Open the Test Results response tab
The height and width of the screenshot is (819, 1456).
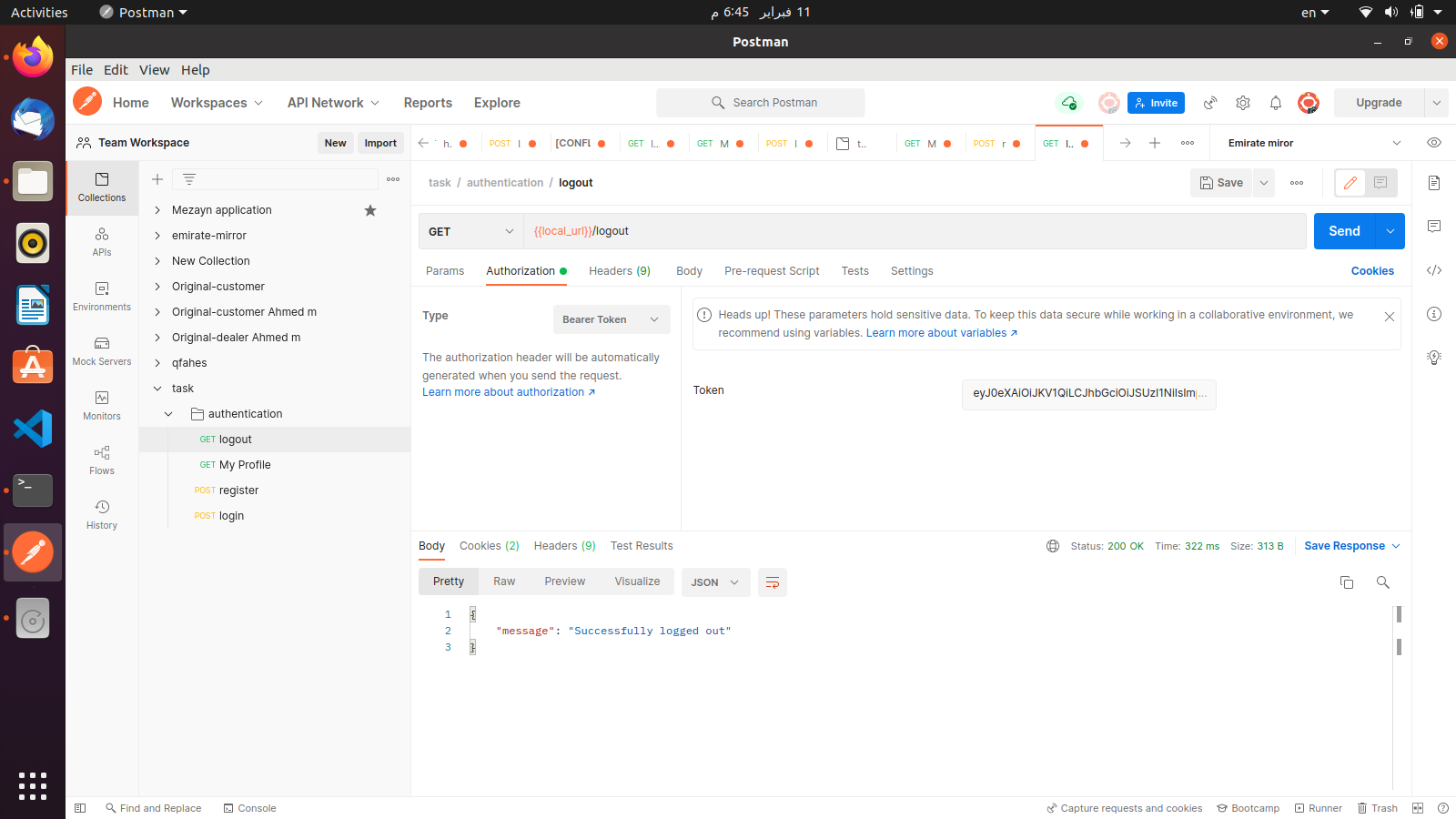pyautogui.click(x=642, y=546)
